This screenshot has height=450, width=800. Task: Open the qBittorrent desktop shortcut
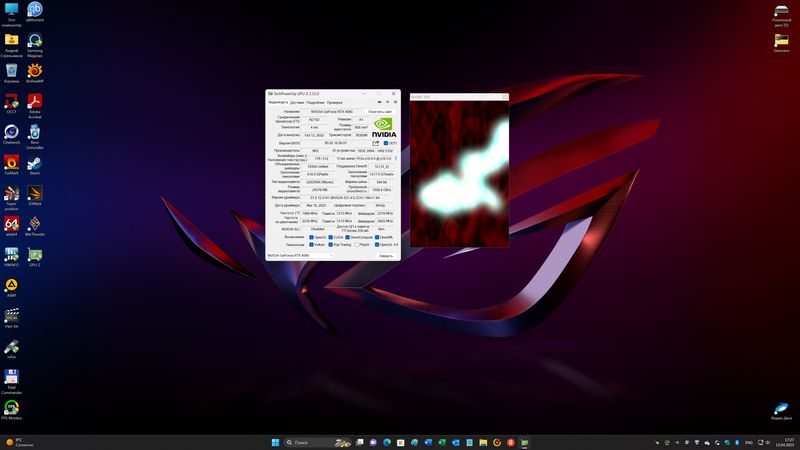pyautogui.click(x=35, y=12)
